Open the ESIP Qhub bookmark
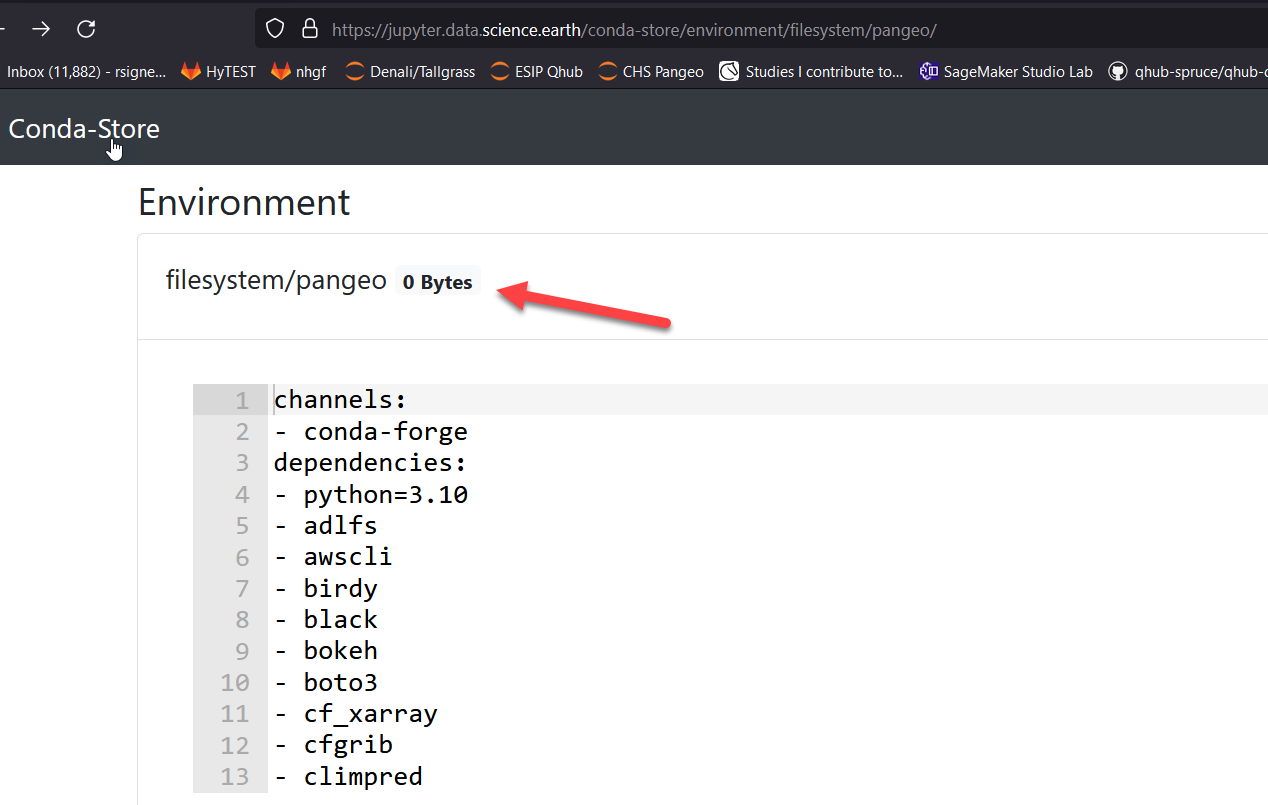 tap(536, 72)
